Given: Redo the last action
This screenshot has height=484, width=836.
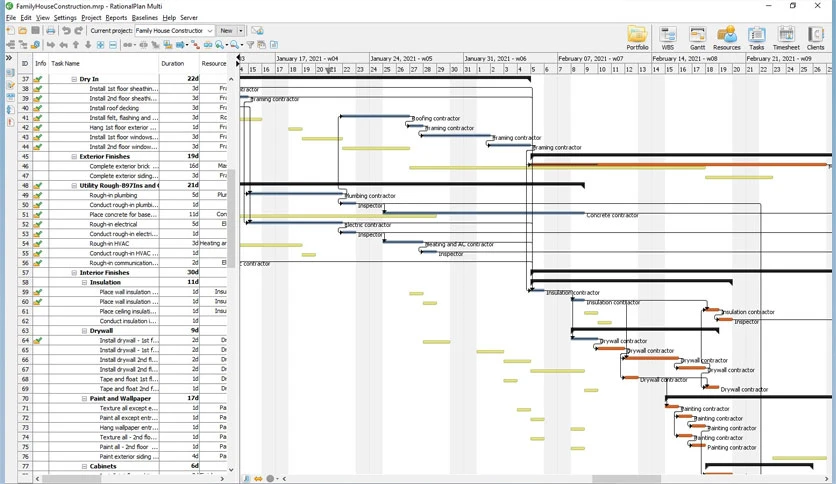Looking at the screenshot, I should pos(79,31).
